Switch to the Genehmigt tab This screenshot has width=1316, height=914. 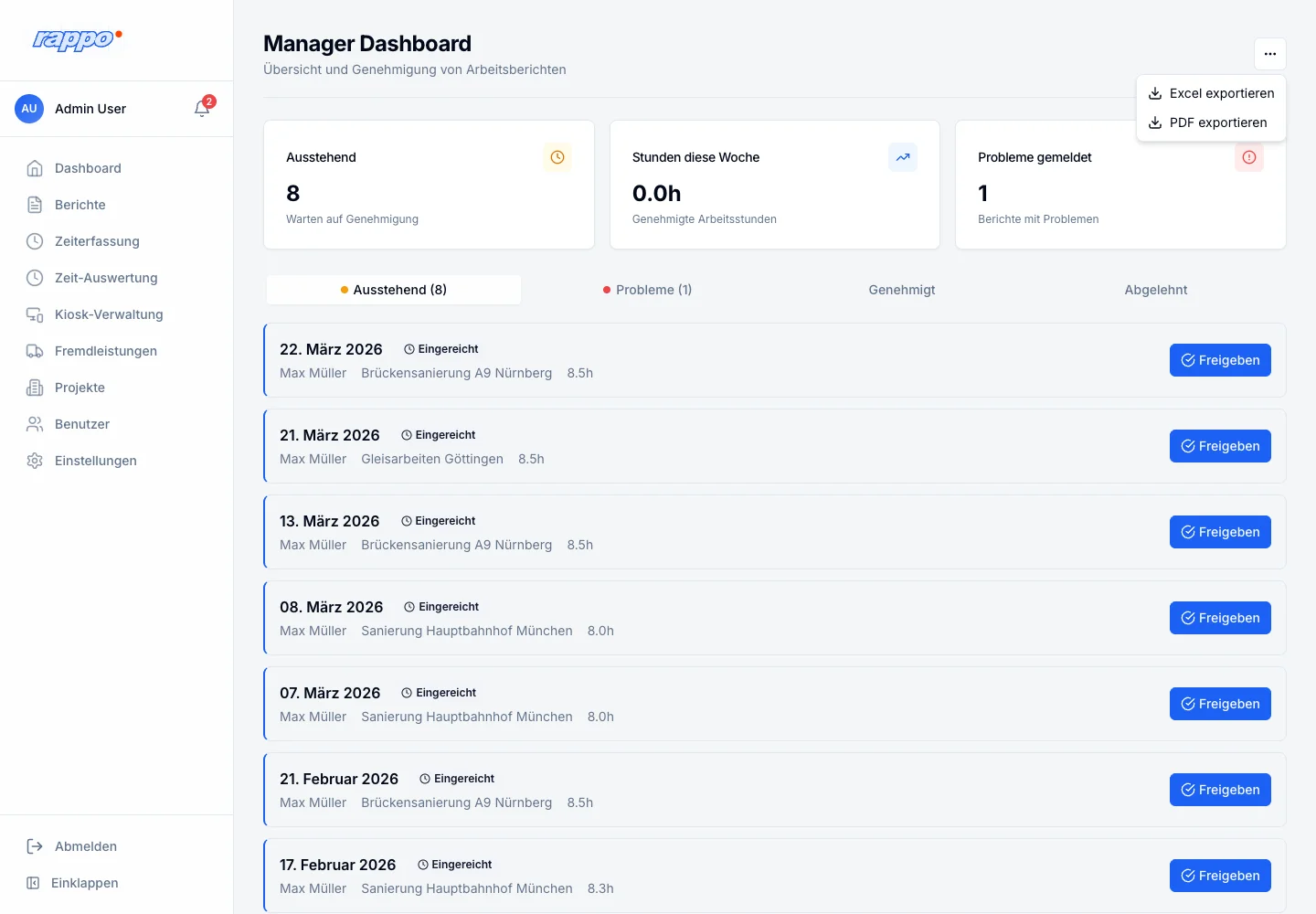(902, 290)
